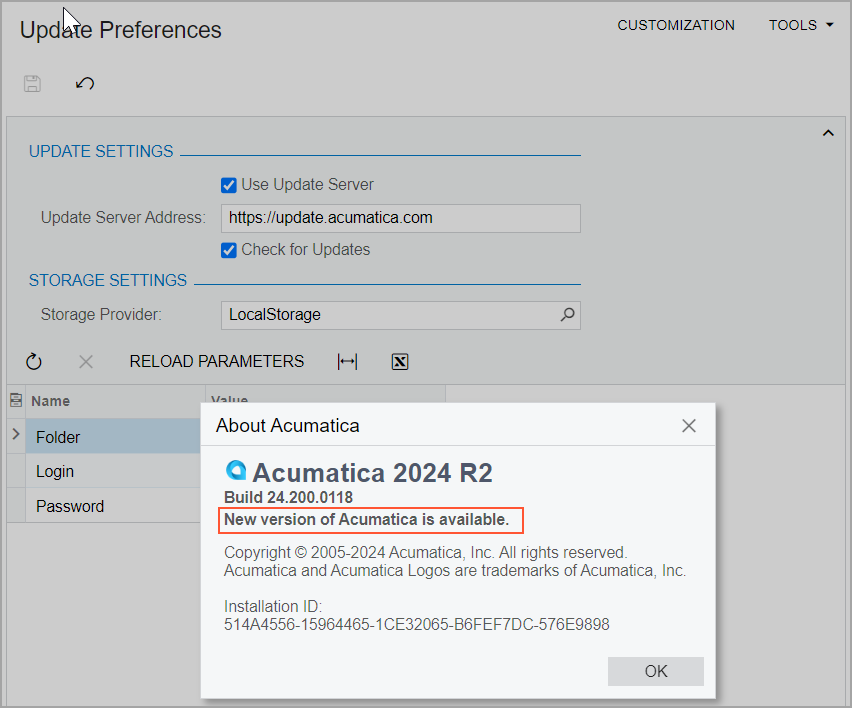
Task: Collapse the settings panel with the chevron
Action: click(828, 133)
